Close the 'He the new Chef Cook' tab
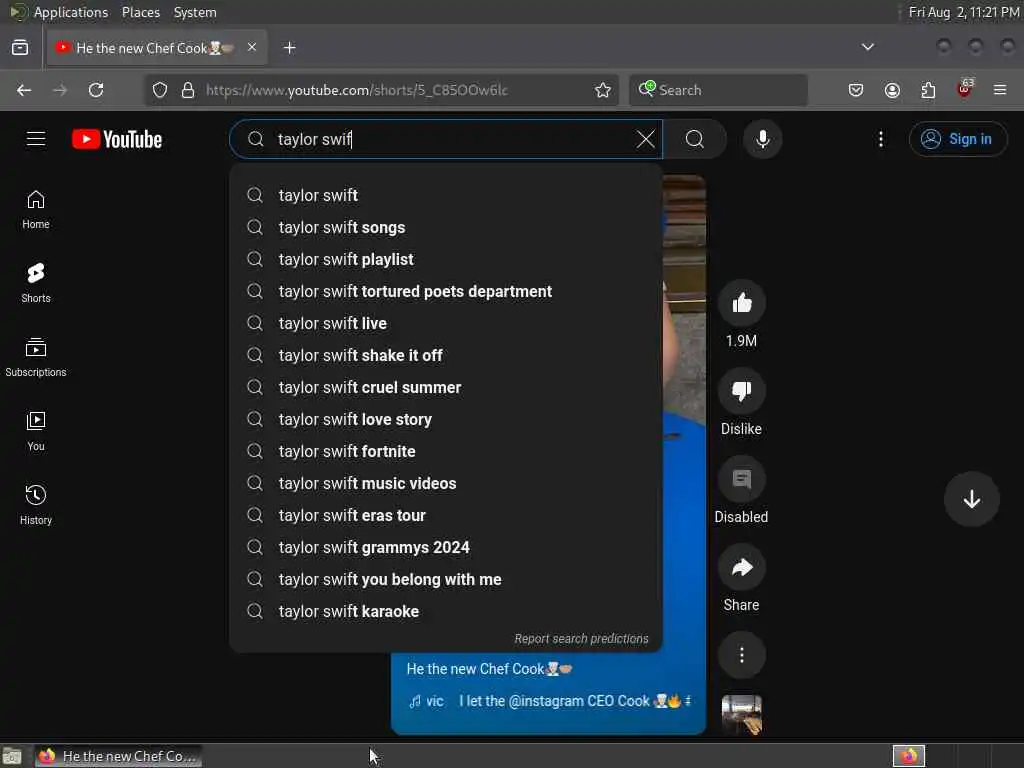This screenshot has width=1024, height=768. pos(252,47)
